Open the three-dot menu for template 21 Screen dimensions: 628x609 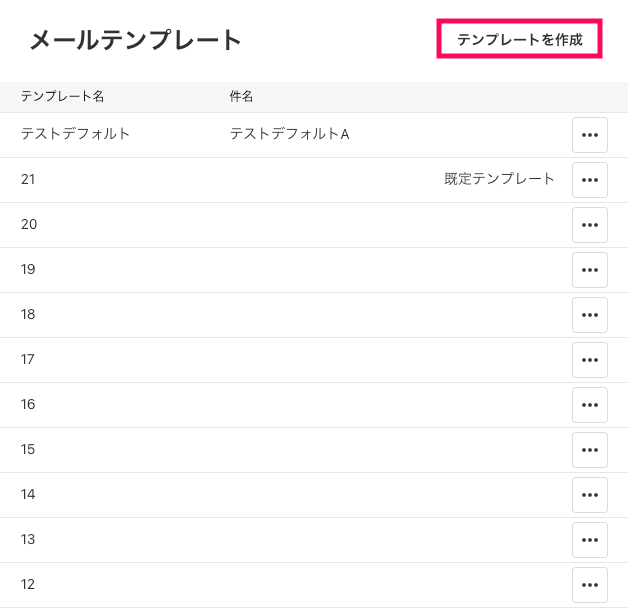point(589,180)
